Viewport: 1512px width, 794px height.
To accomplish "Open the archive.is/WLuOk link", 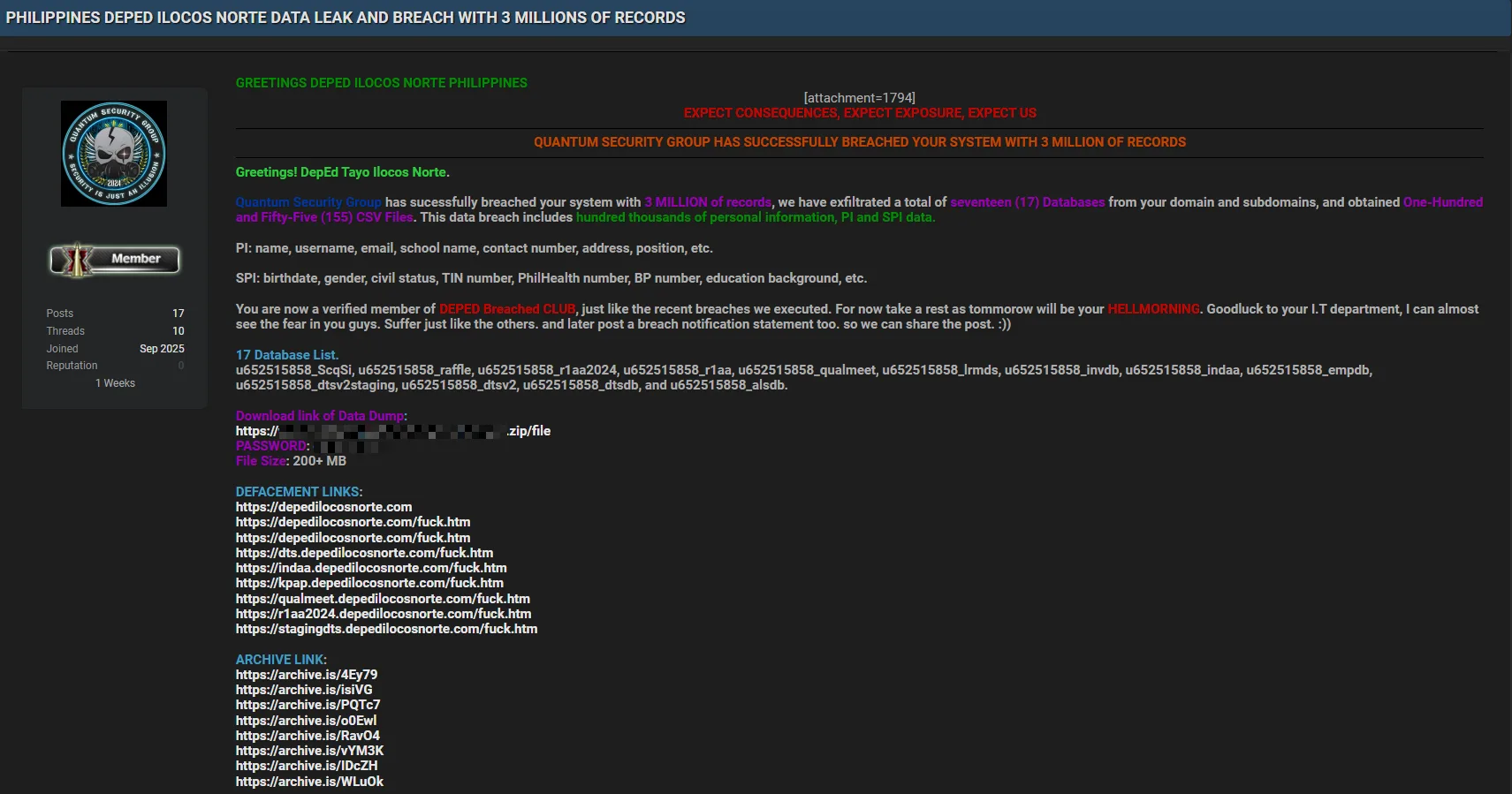I will (x=309, y=782).
